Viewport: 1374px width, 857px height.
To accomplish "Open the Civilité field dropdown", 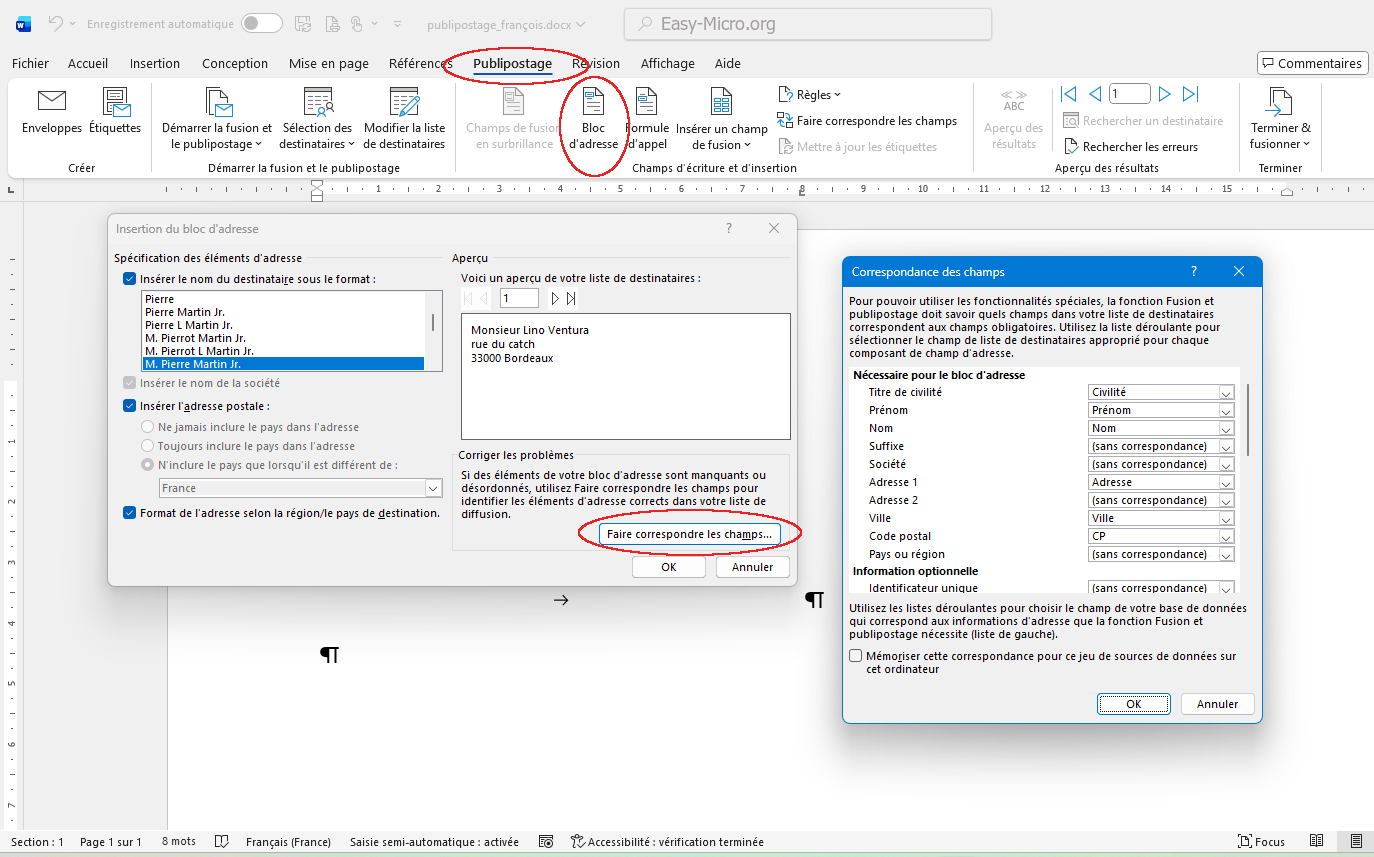I will coord(1226,392).
